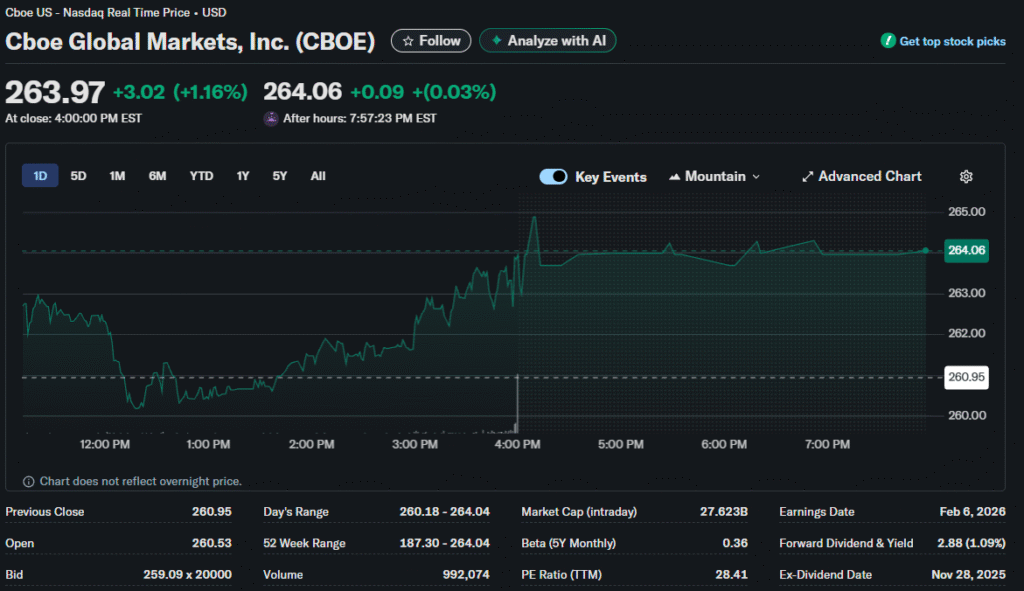Open the Get top stock picks link

pos(952,41)
